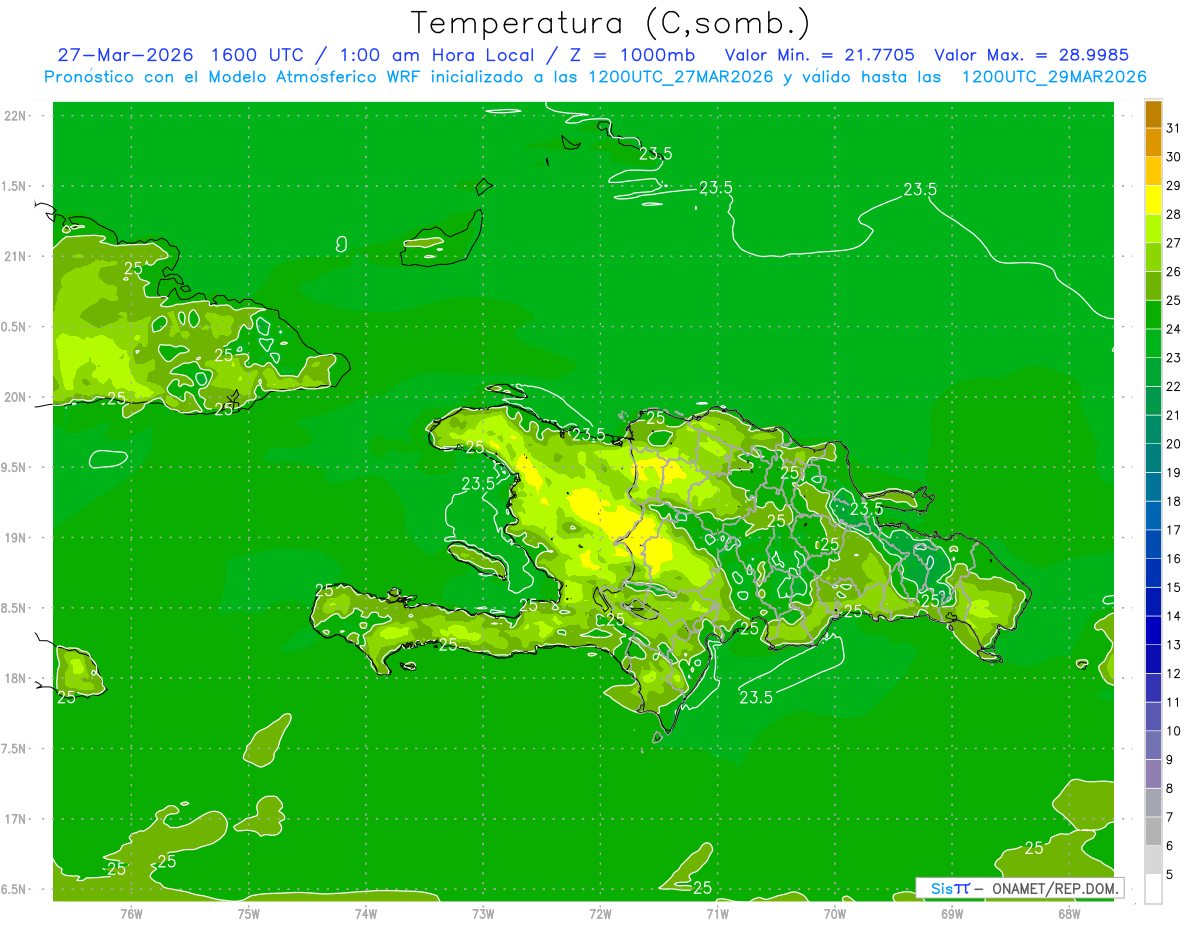Pick the orange legend swatch between 30 and 31
The image size is (1200, 927).
coord(1153,142)
